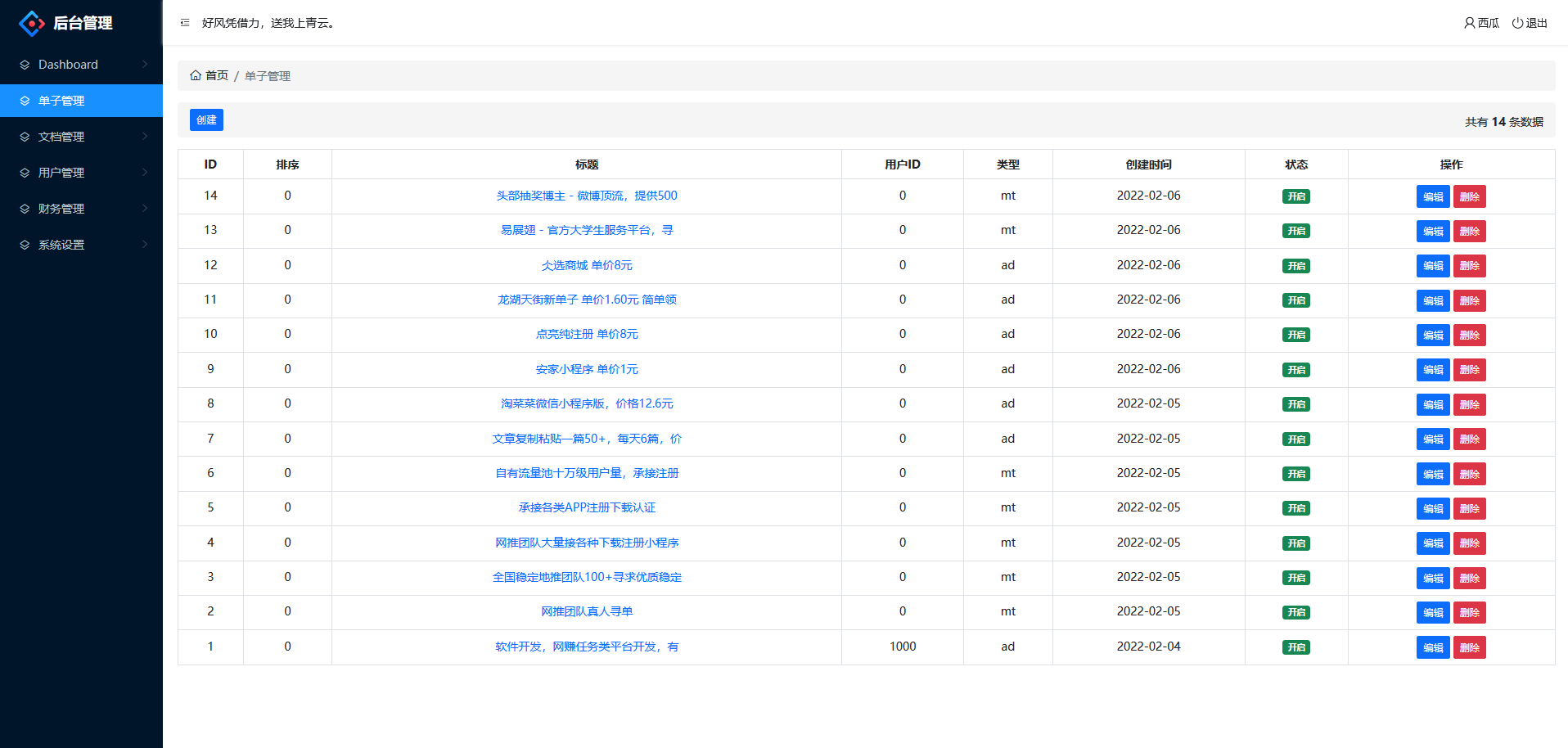Toggle the 开启 status badge for ID 1
This screenshot has width=1568, height=748.
point(1295,647)
